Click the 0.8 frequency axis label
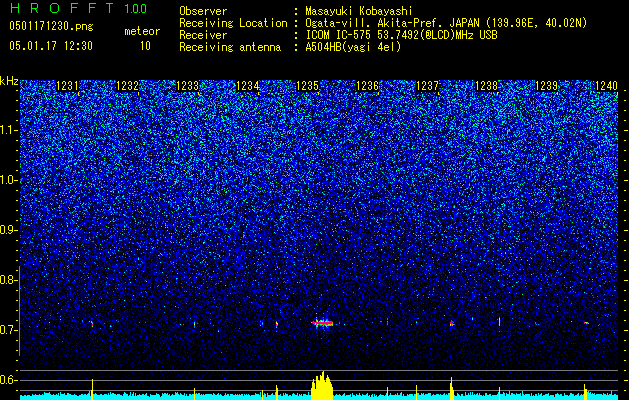 point(8,280)
